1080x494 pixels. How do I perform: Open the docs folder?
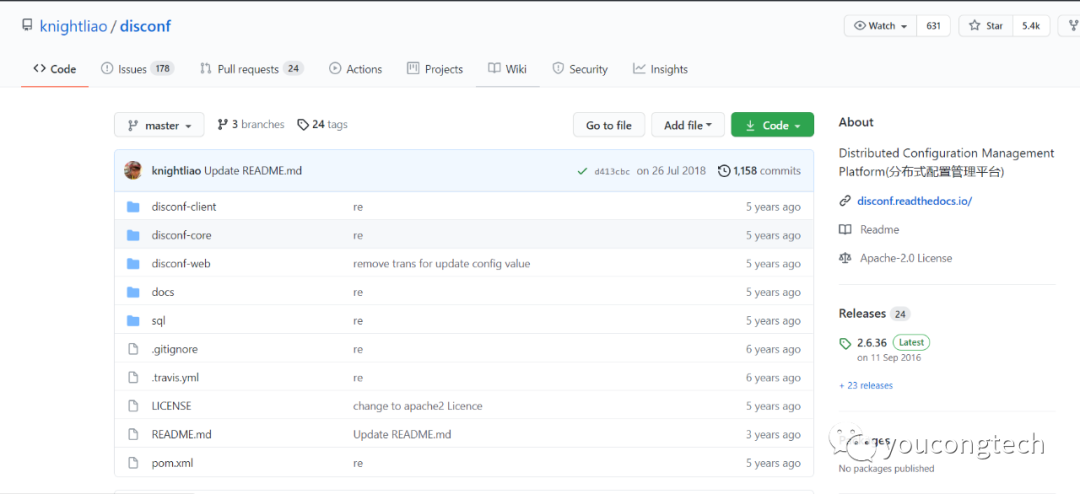tap(163, 292)
